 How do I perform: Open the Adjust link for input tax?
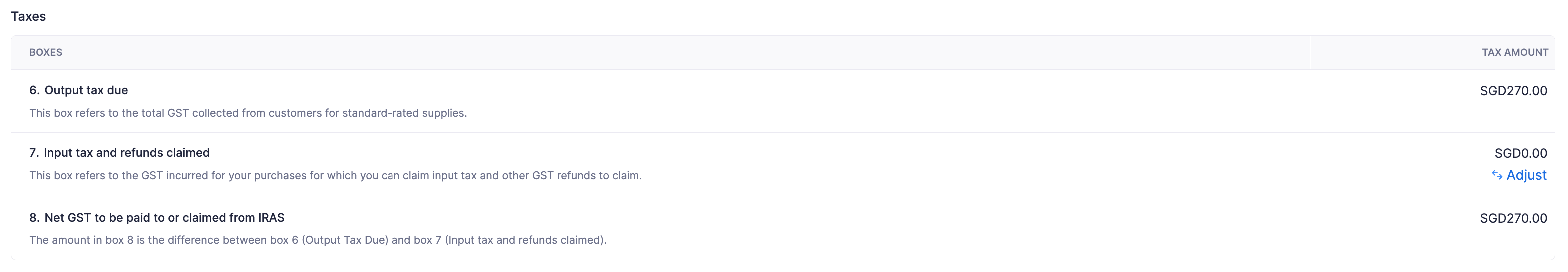point(1526,175)
